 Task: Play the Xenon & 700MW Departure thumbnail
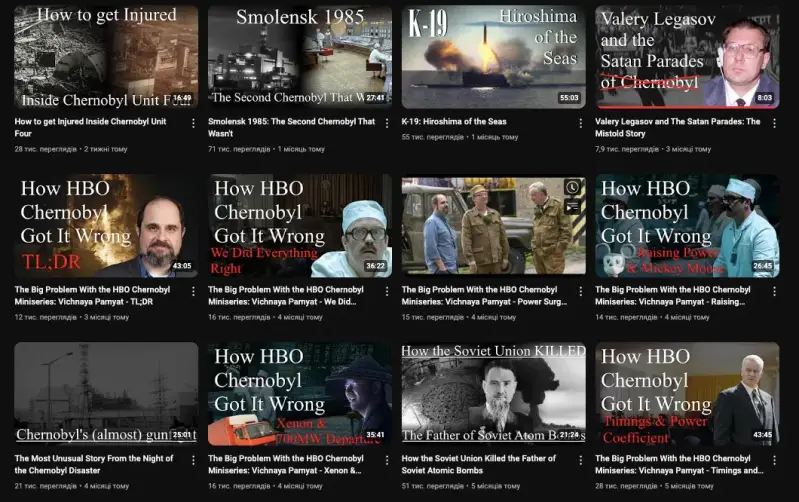300,394
